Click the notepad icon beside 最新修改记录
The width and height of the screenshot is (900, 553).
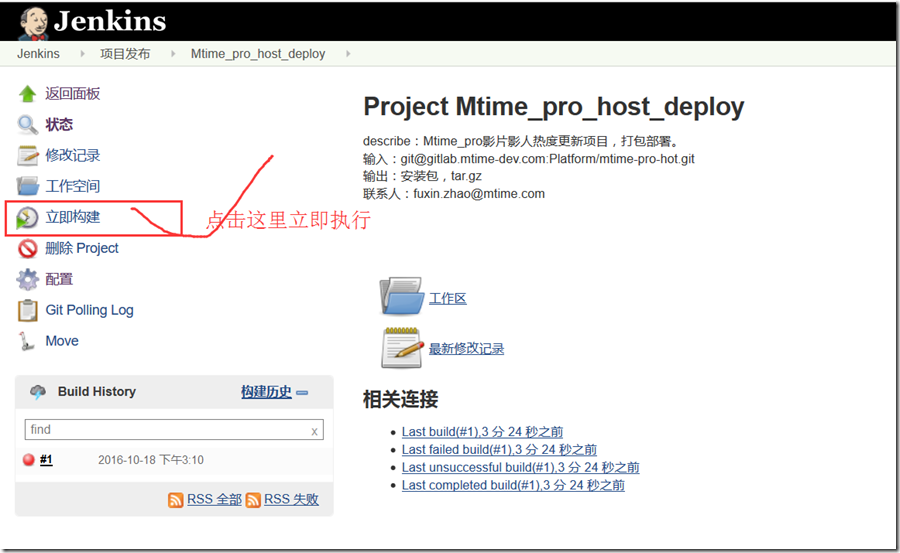402,347
